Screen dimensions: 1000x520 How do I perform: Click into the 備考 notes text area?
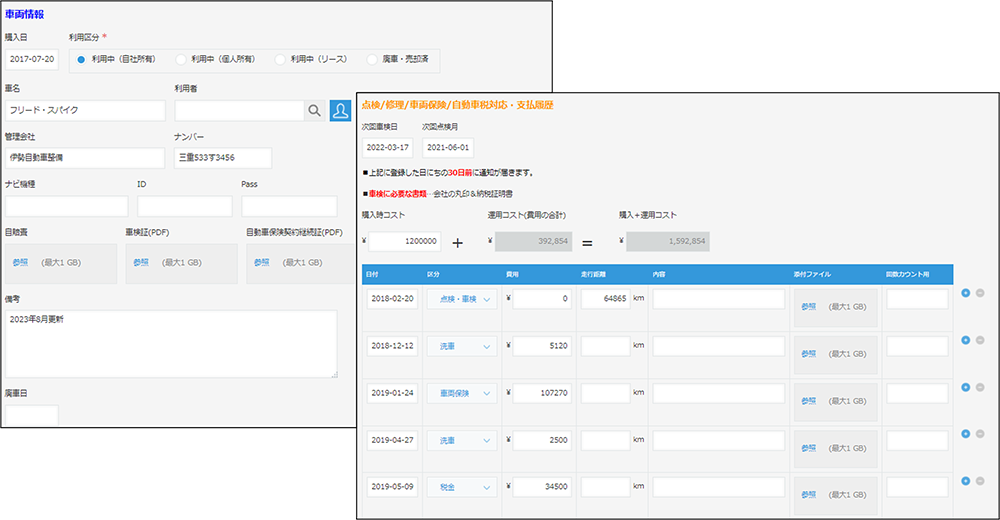(170, 343)
